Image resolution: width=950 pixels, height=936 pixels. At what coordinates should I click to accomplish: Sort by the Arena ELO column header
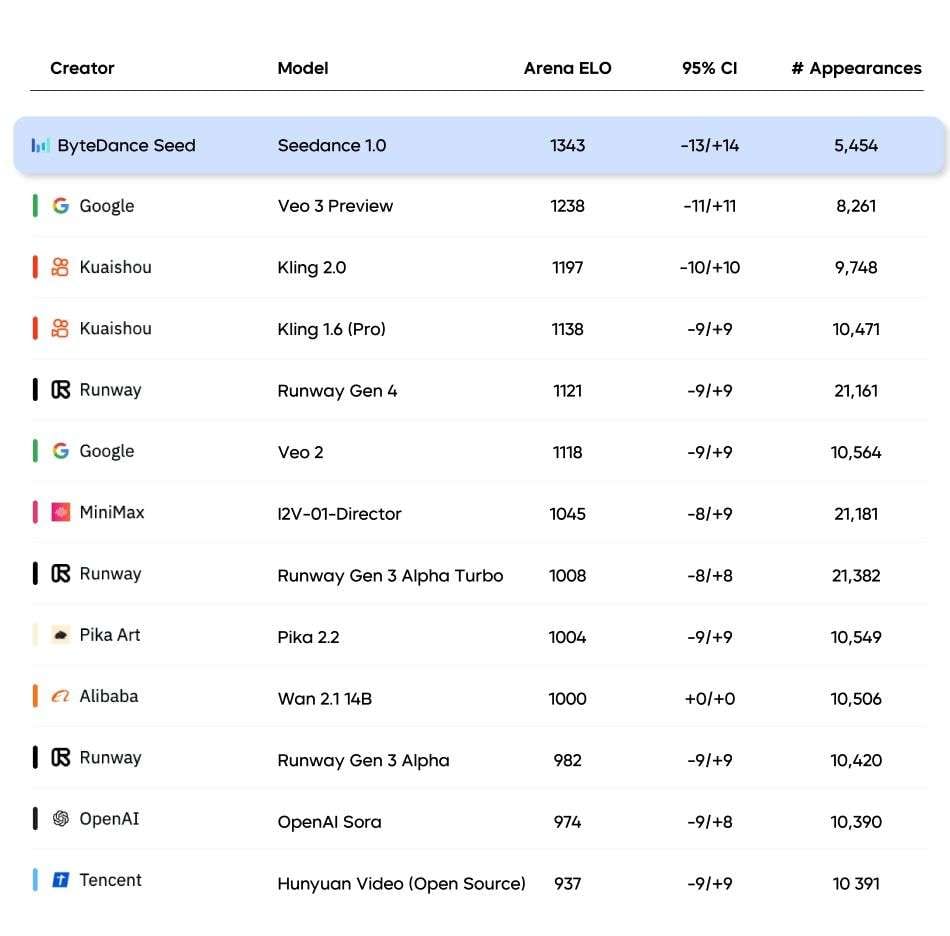point(567,68)
